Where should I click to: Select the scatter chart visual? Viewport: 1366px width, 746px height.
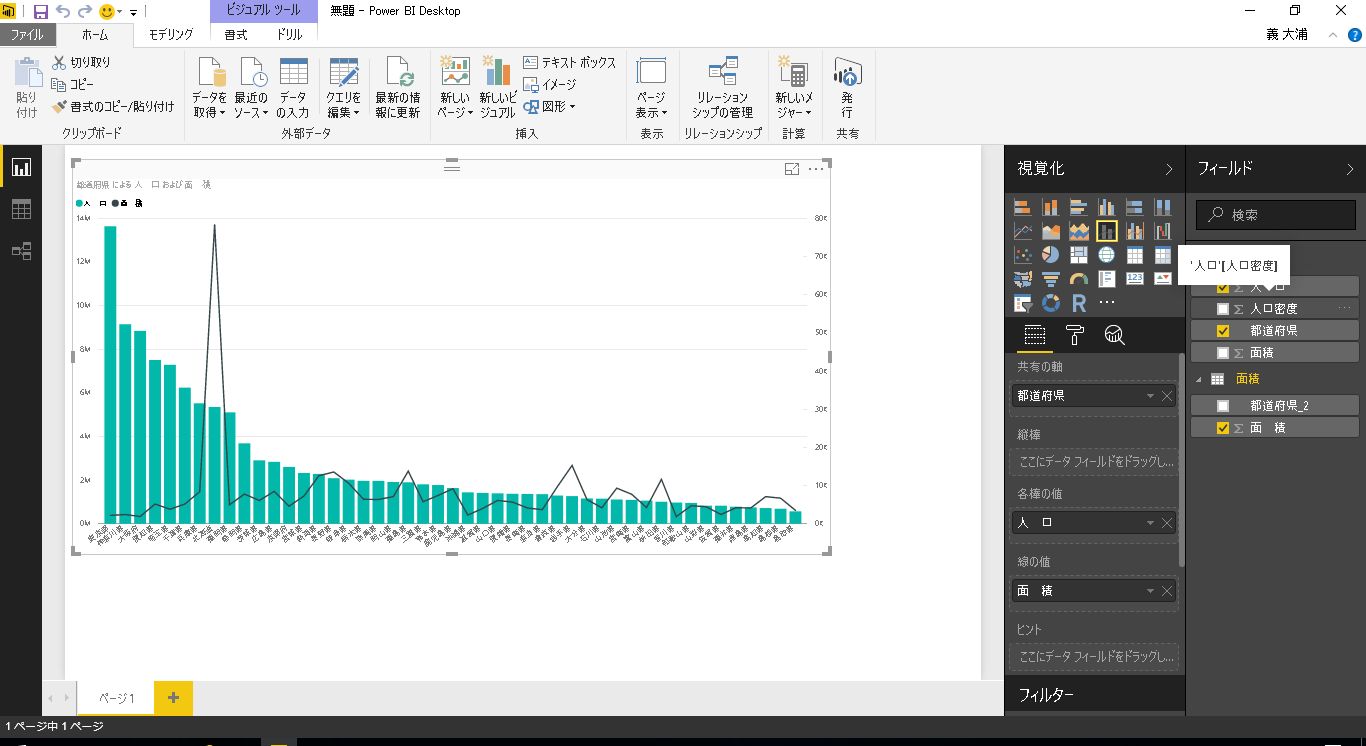tap(1022, 255)
